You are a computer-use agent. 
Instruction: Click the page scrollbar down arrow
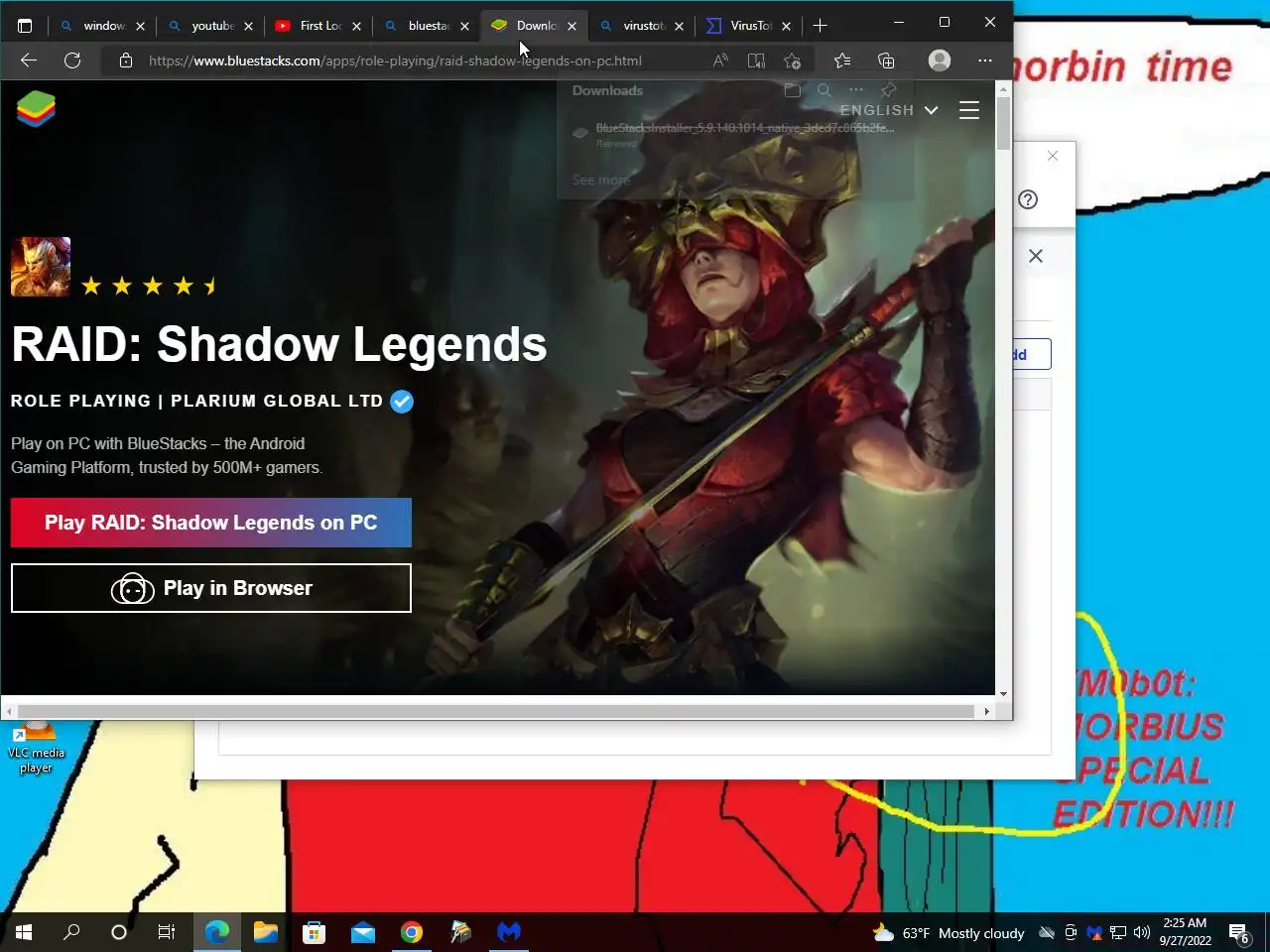pos(1003,694)
